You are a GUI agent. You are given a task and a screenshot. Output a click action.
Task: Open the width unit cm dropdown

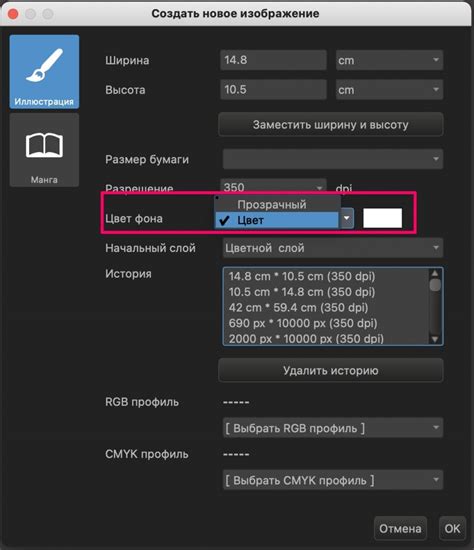pos(389,60)
